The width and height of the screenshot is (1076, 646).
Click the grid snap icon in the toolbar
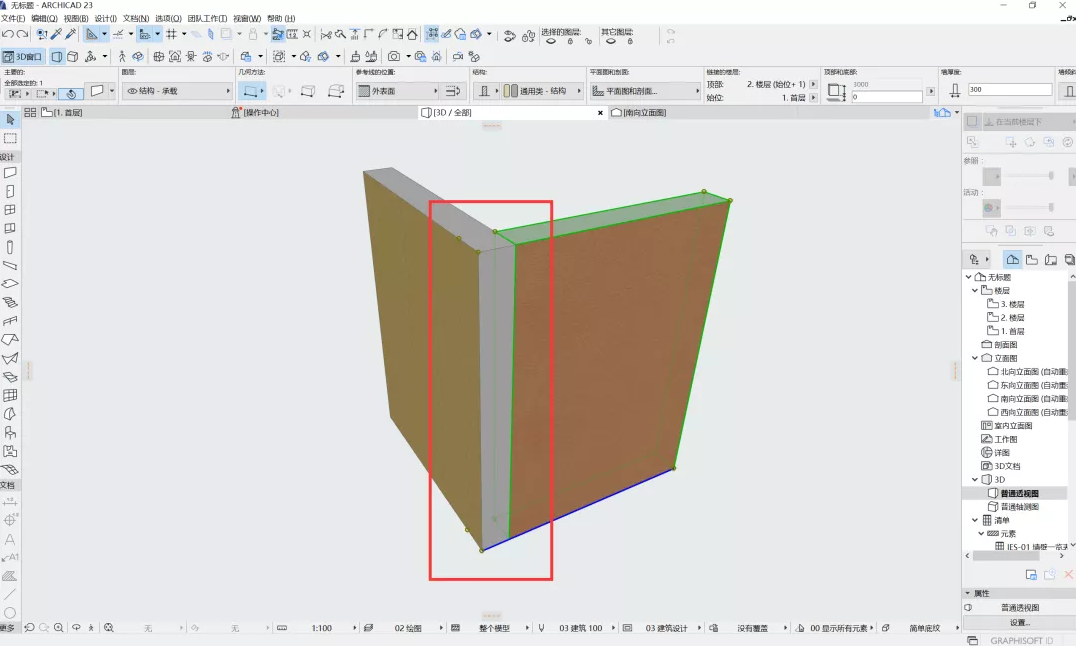click(172, 34)
